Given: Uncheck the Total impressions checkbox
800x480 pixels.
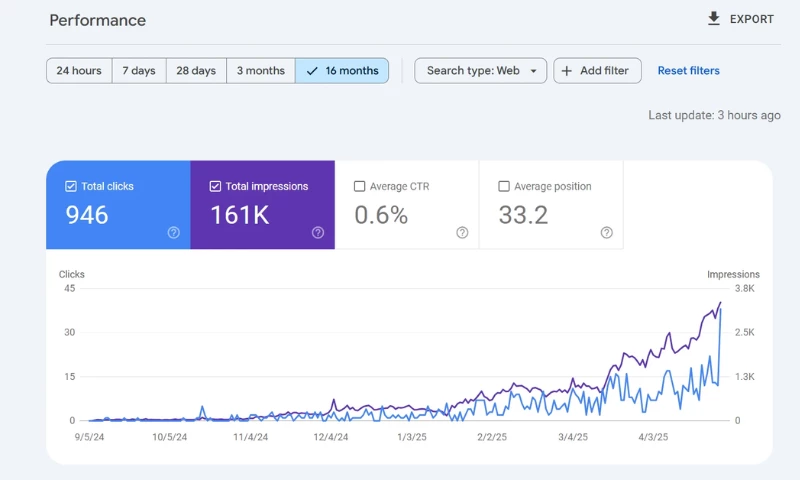Looking at the screenshot, I should pos(215,186).
